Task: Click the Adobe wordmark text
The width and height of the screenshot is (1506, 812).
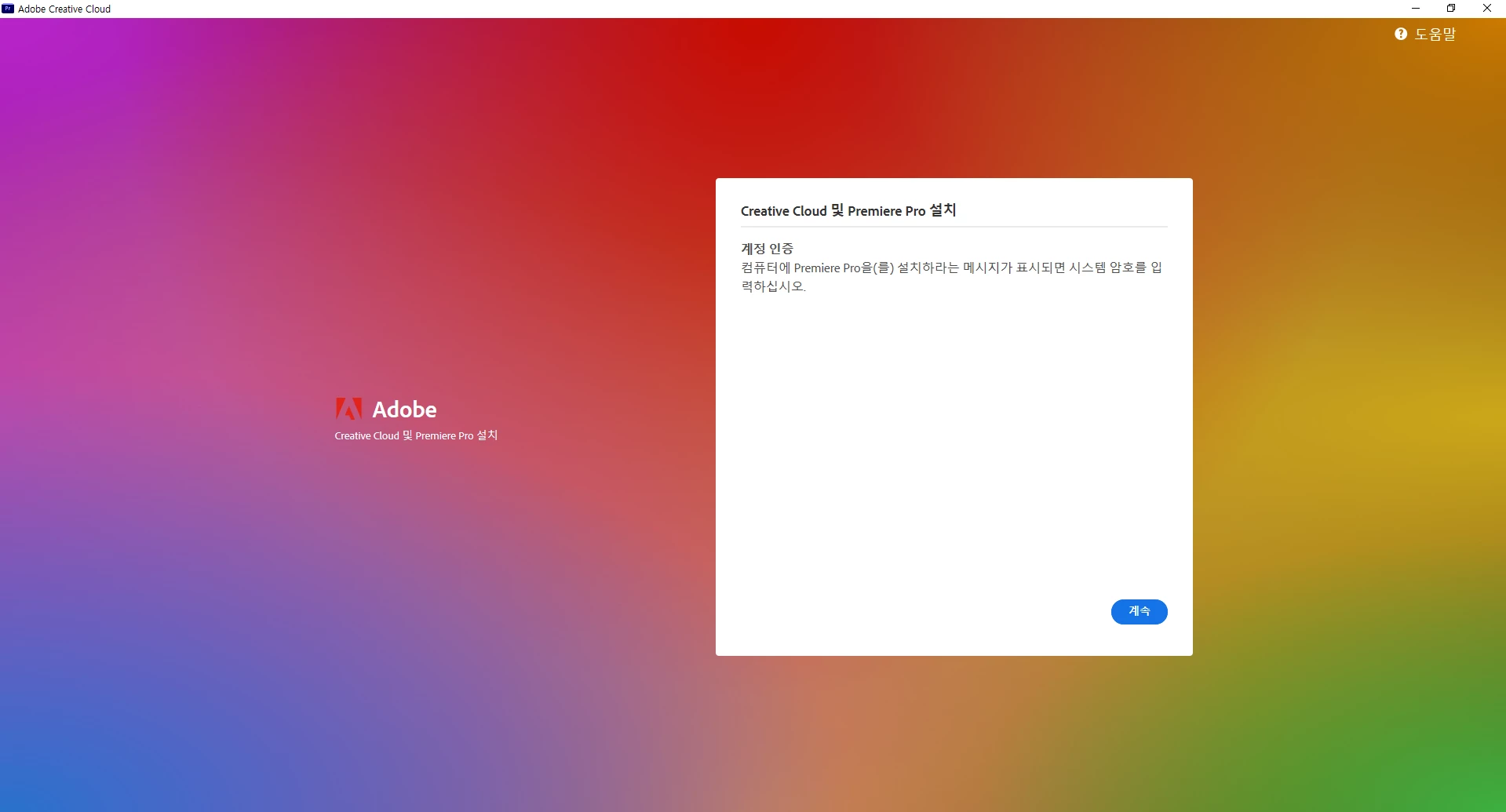Action: pos(404,410)
